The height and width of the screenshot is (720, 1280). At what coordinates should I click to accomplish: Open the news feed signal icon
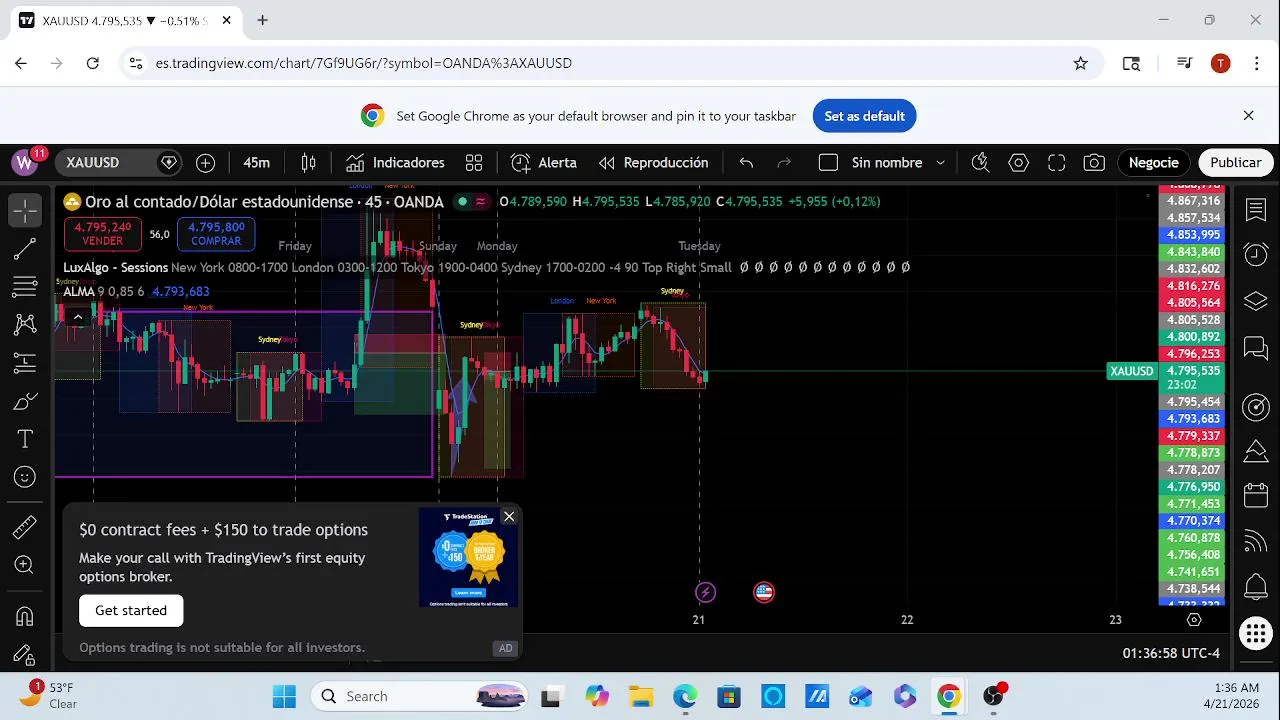pos(1256,541)
